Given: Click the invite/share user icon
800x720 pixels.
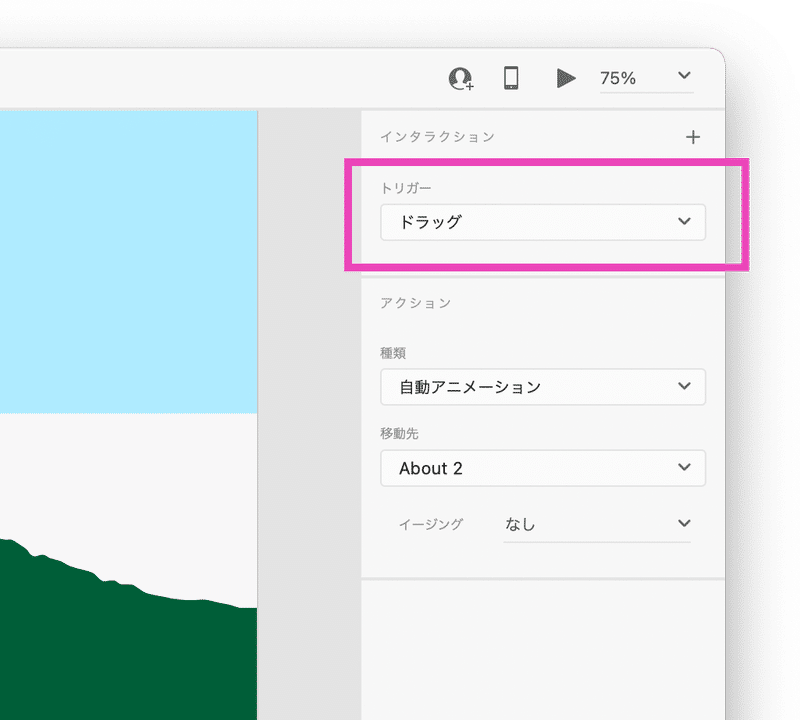Looking at the screenshot, I should pos(461,79).
